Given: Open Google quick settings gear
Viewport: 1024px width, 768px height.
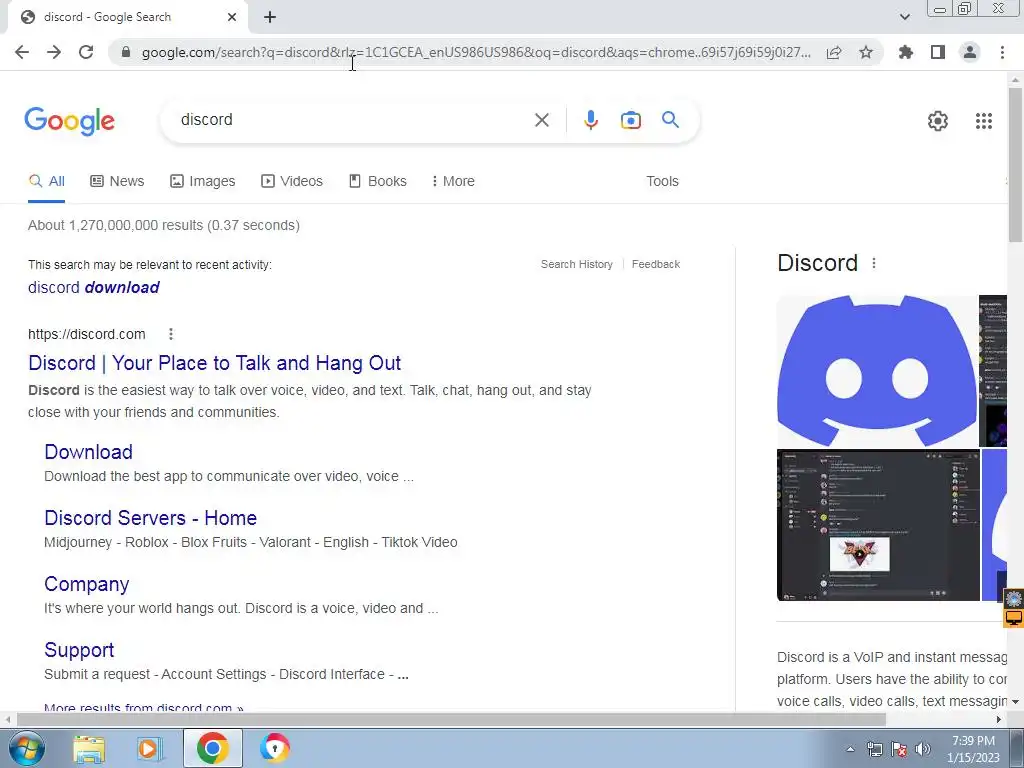Looking at the screenshot, I should 938,121.
